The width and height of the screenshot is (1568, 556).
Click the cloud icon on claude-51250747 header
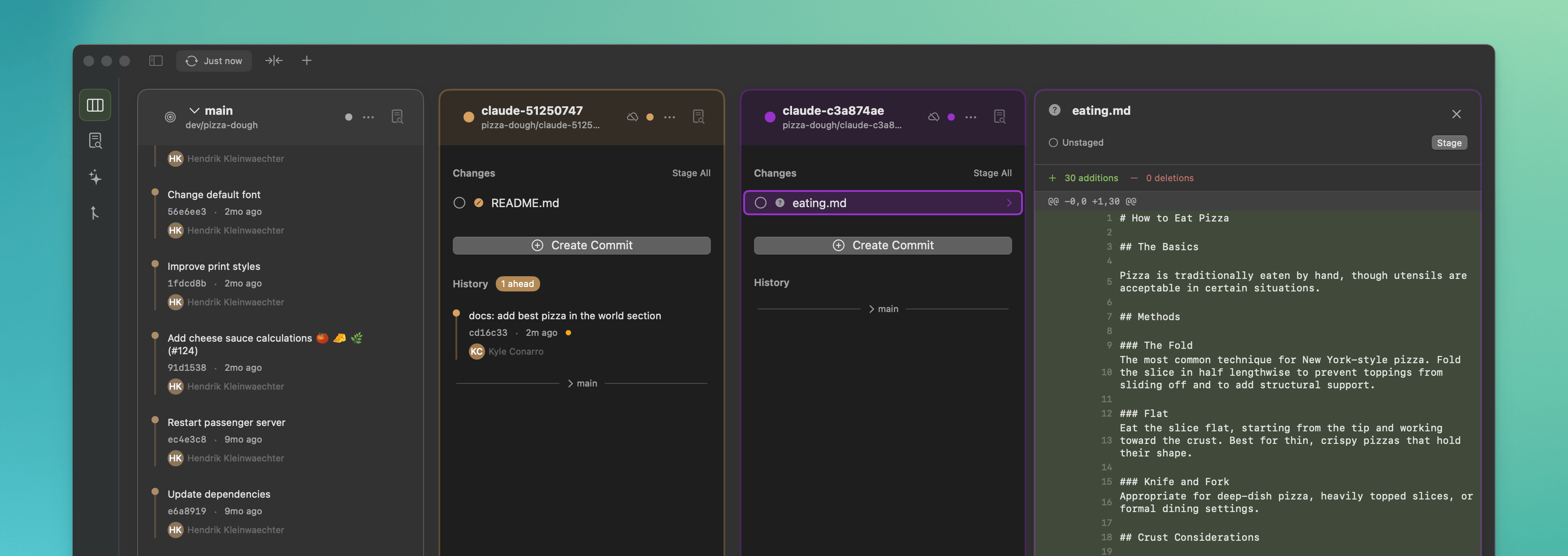(x=632, y=117)
